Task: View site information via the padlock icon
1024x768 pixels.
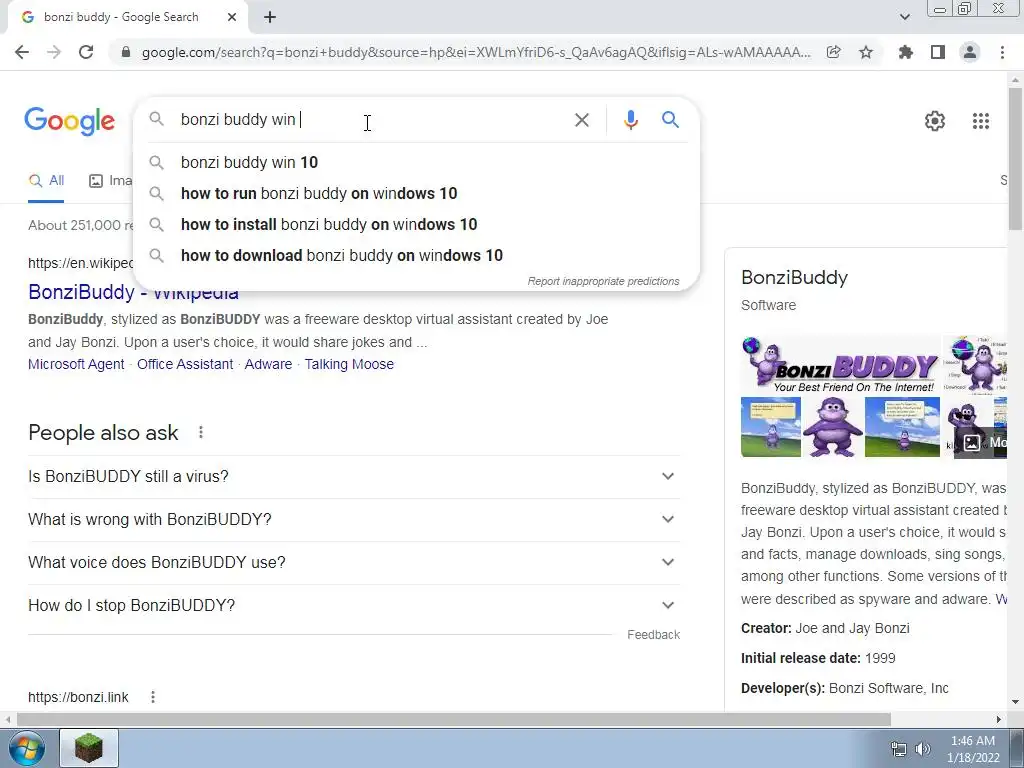Action: click(x=126, y=52)
